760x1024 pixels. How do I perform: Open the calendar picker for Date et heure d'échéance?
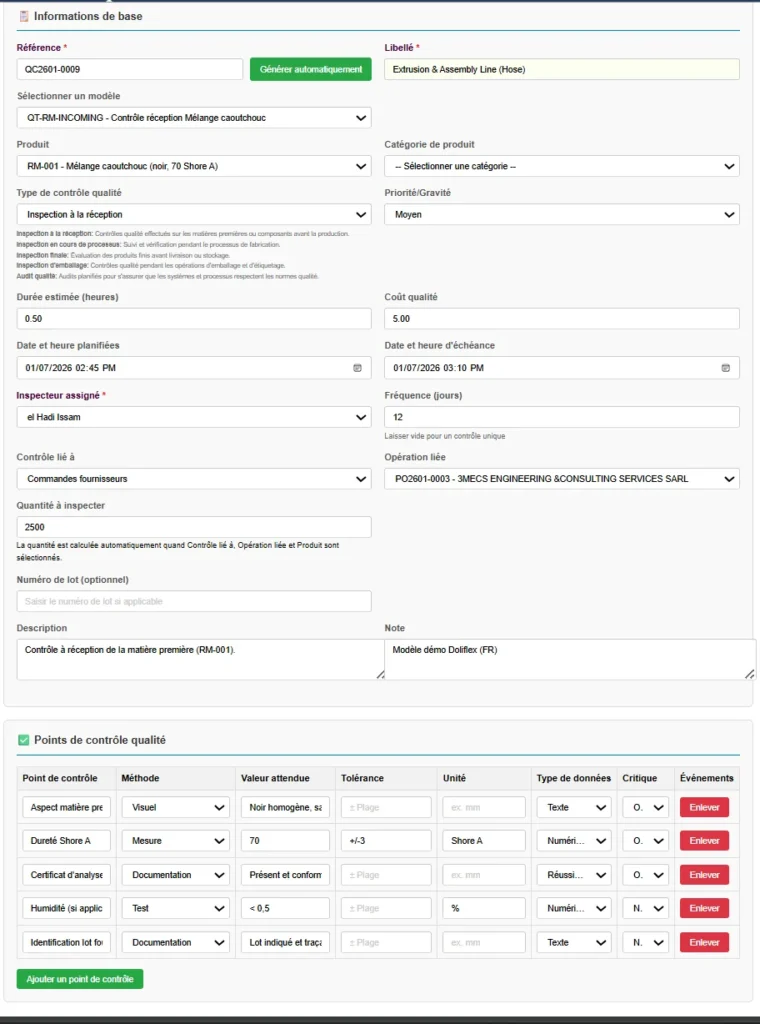click(x=725, y=368)
